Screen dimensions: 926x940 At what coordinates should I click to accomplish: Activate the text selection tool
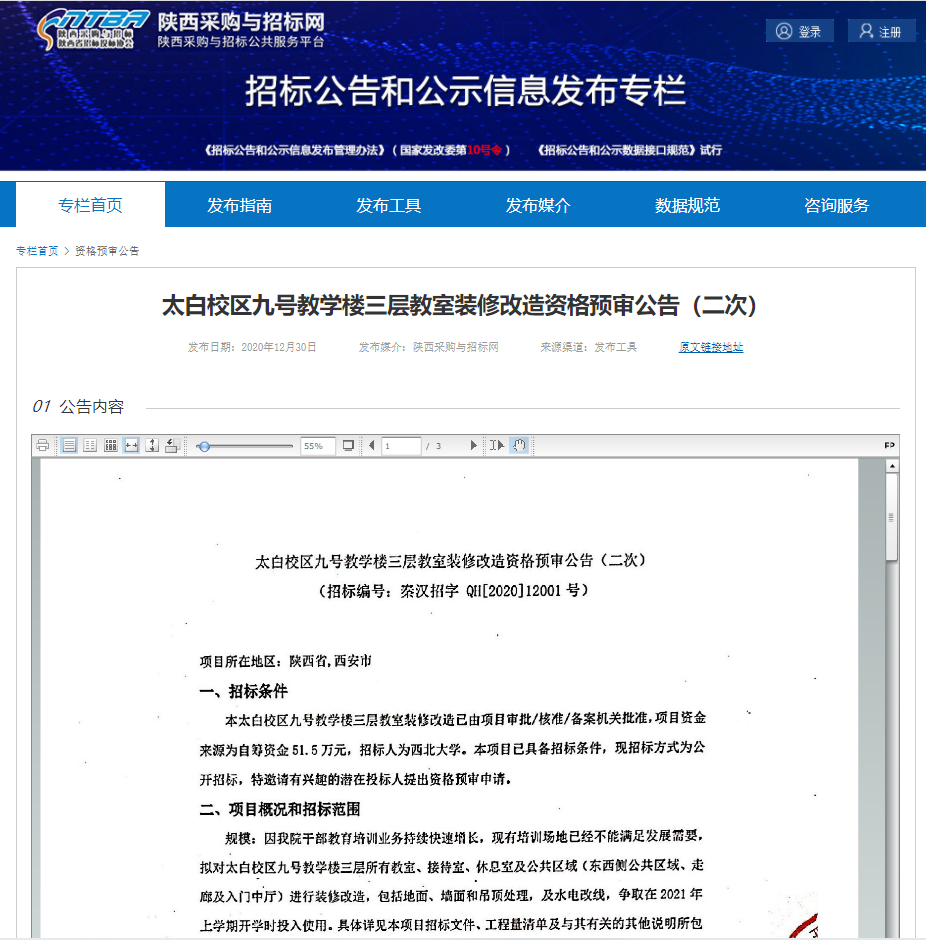click(497, 446)
